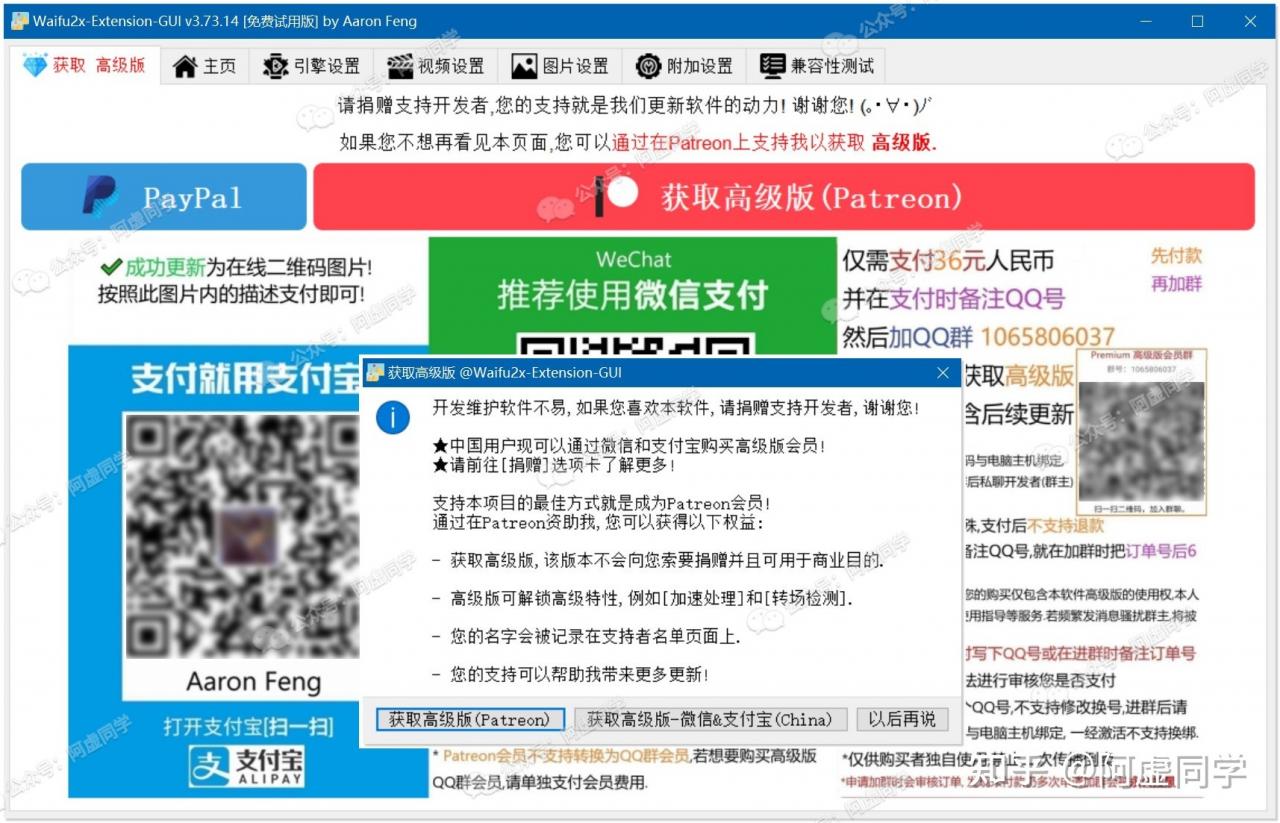Image resolution: width=1280 pixels, height=823 pixels.
Task: Click the 再加群 text
Action: coord(1176,284)
